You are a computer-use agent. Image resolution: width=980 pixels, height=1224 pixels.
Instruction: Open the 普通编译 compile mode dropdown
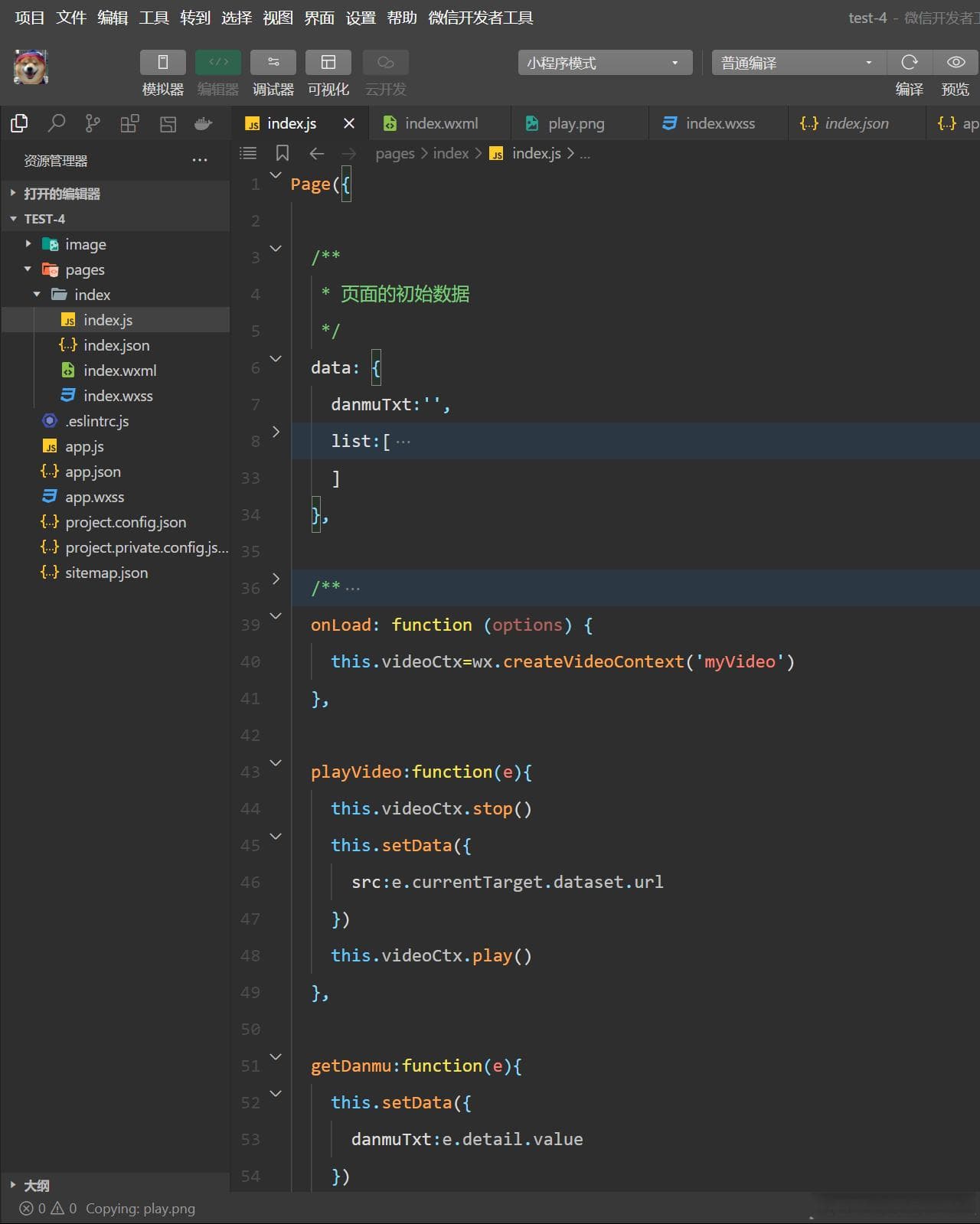[799, 63]
